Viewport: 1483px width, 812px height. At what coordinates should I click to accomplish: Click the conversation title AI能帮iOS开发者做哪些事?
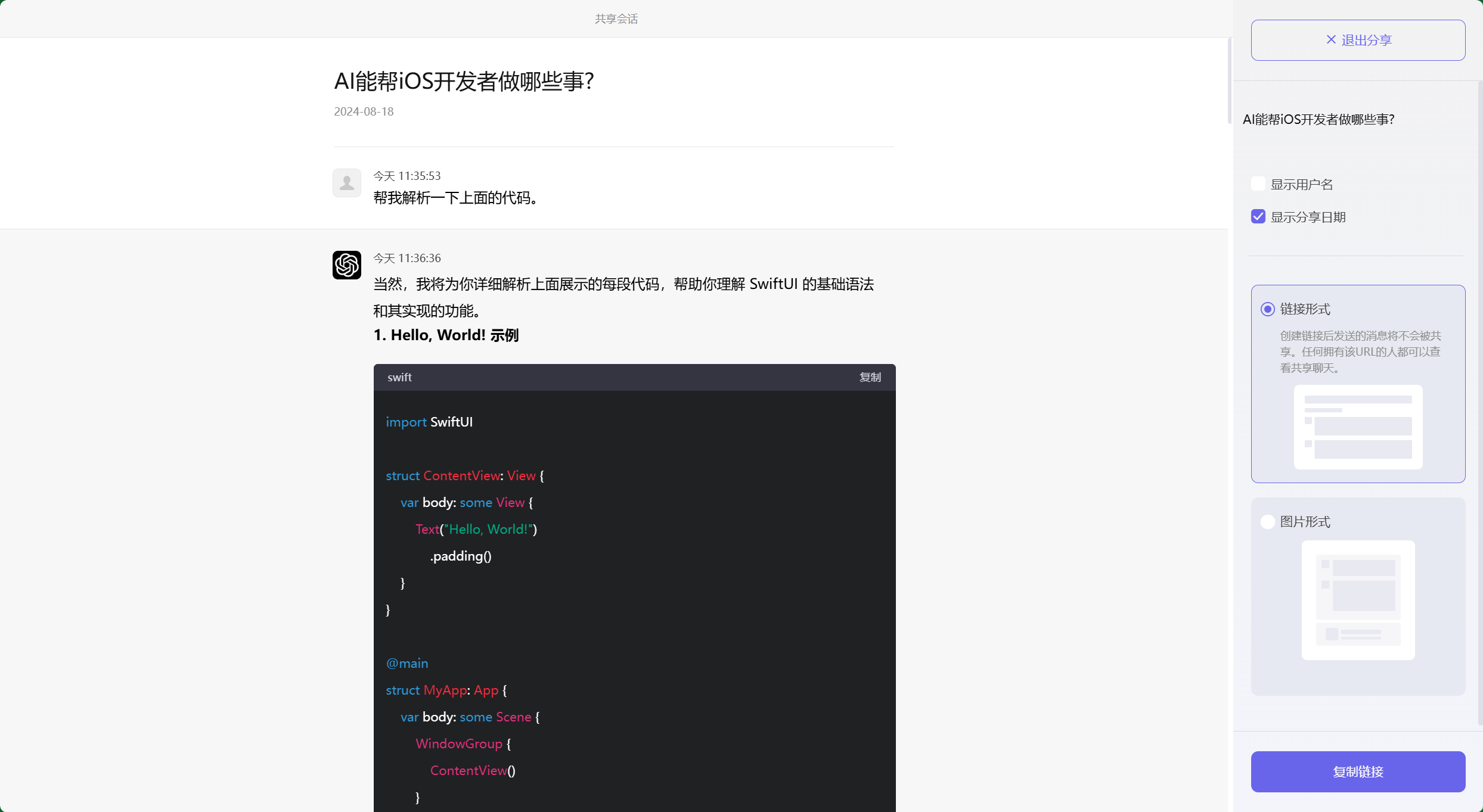[x=464, y=80]
